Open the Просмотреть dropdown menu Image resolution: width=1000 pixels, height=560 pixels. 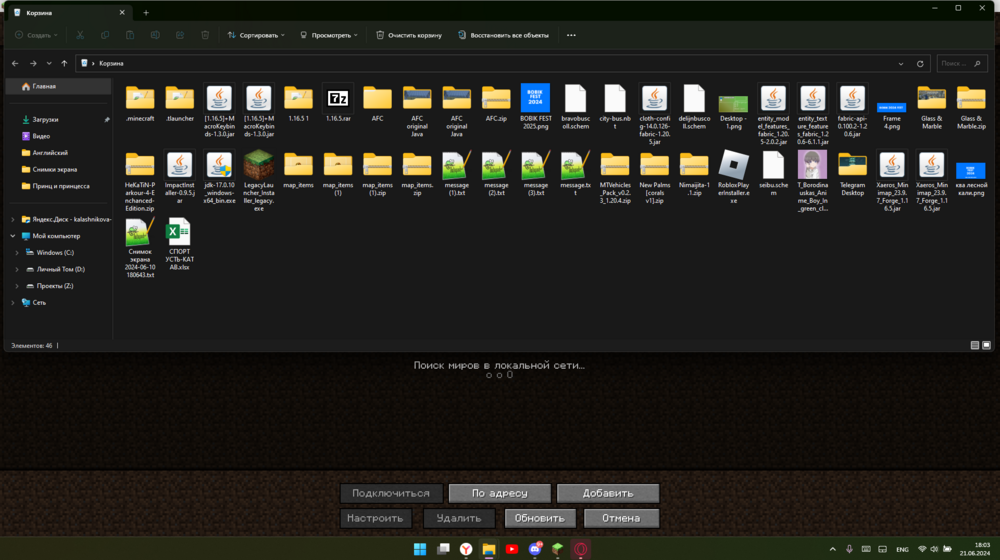tap(329, 35)
